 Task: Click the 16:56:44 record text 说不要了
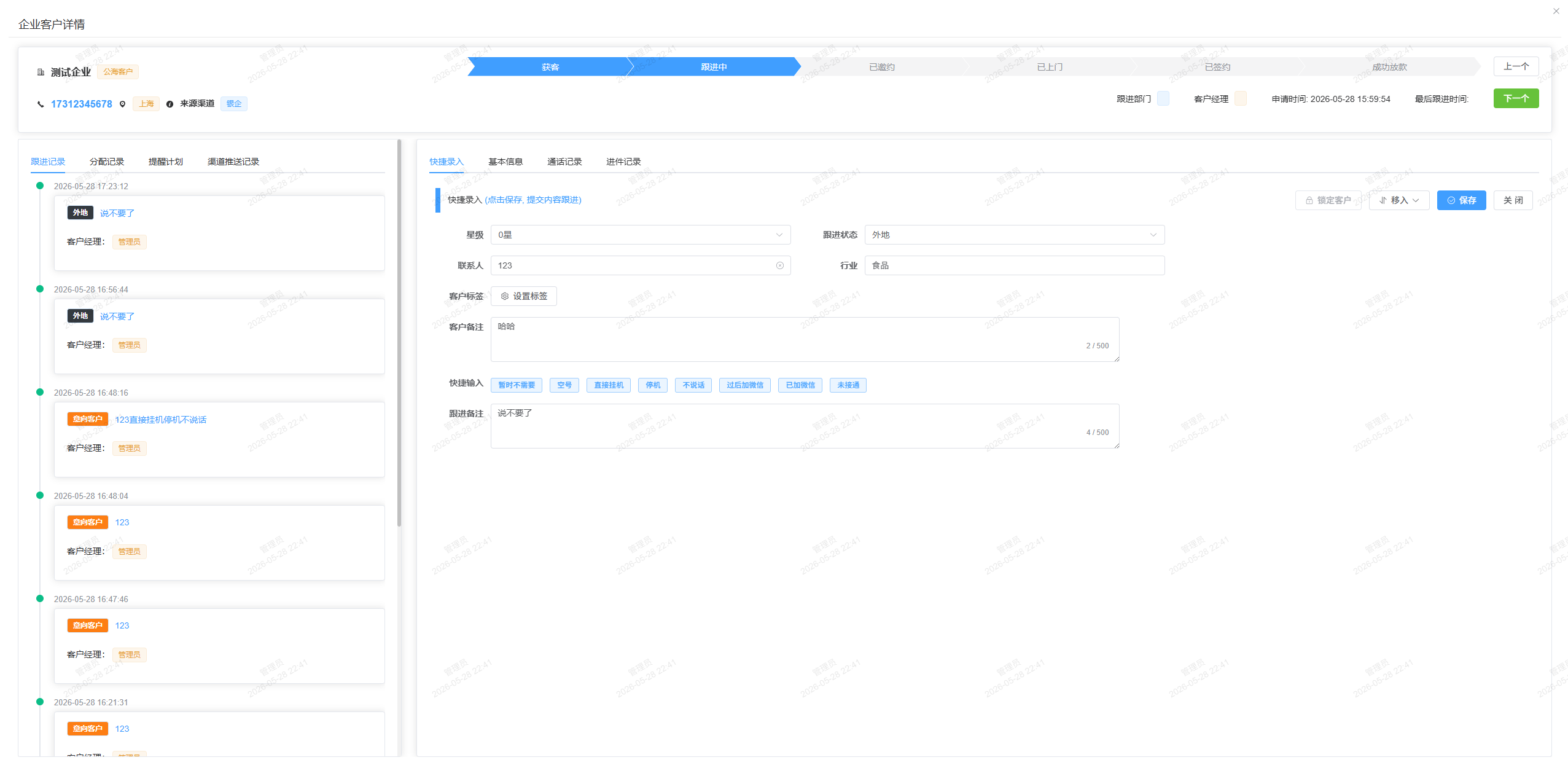tap(117, 316)
